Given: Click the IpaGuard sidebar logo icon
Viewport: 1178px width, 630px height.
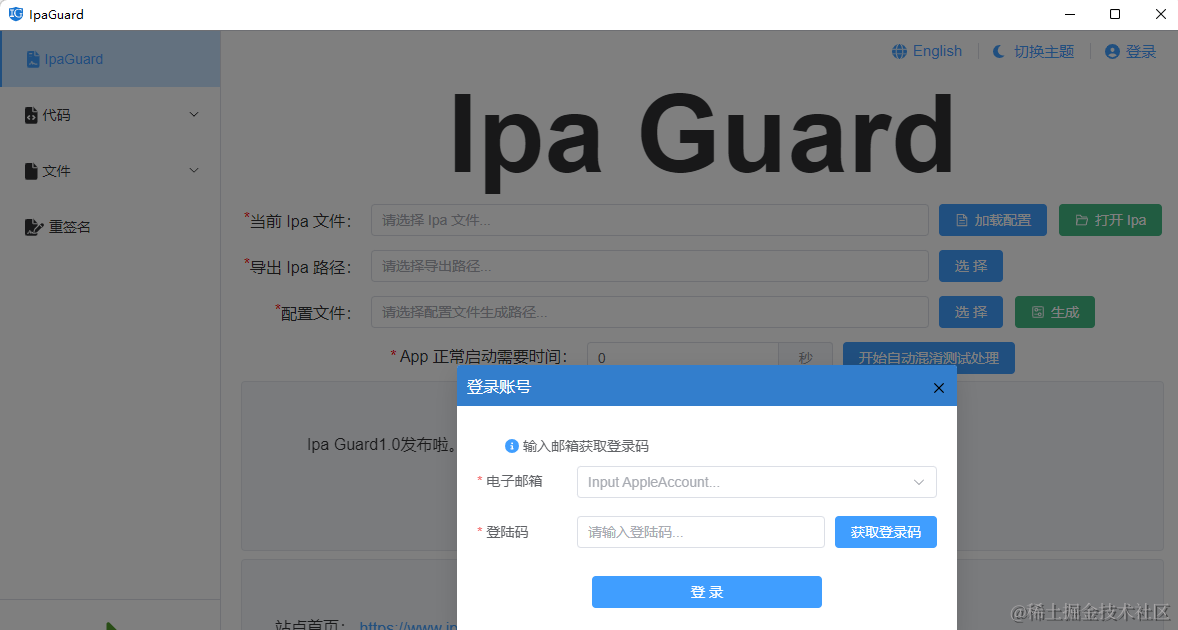Looking at the screenshot, I should [x=33, y=59].
